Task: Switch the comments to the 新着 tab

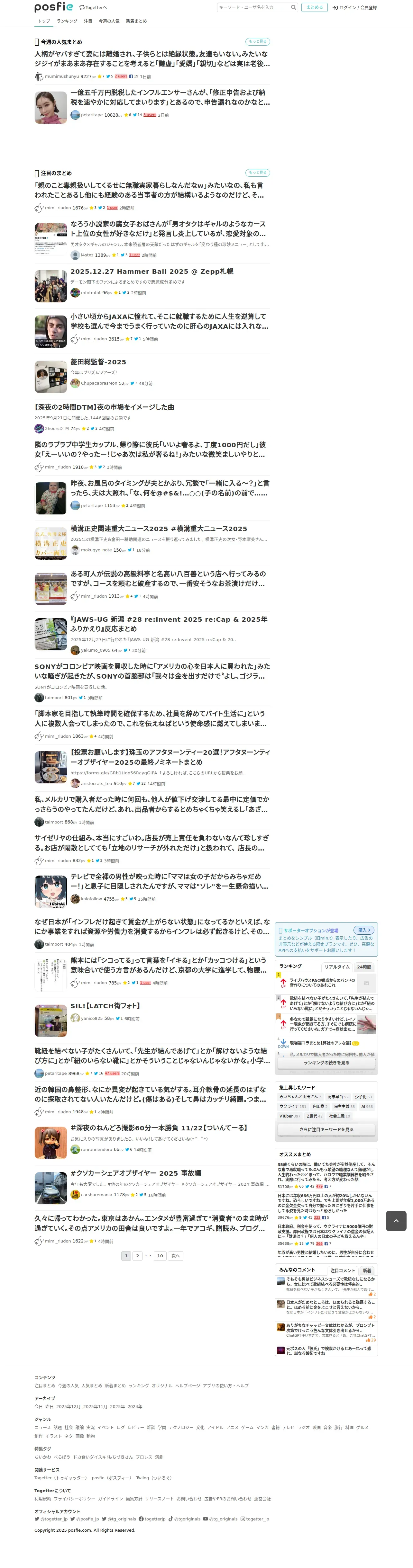Action: click(x=367, y=1270)
